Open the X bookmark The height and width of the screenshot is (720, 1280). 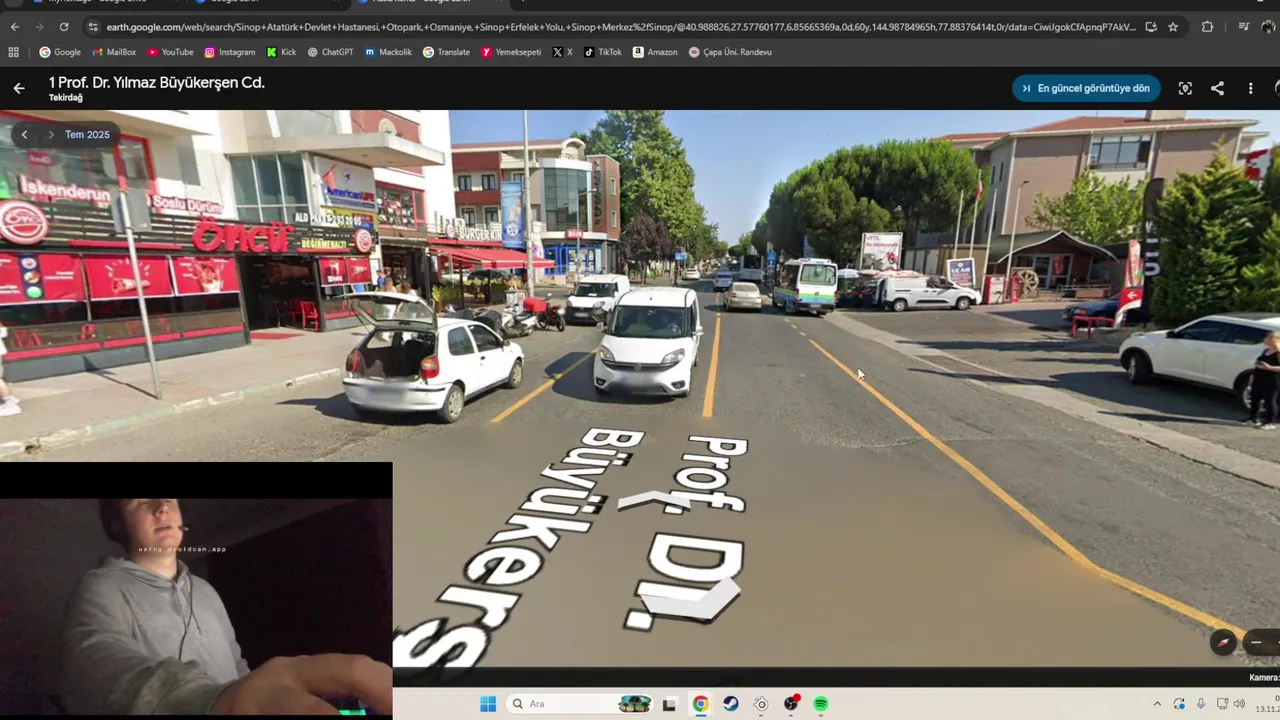pos(562,52)
